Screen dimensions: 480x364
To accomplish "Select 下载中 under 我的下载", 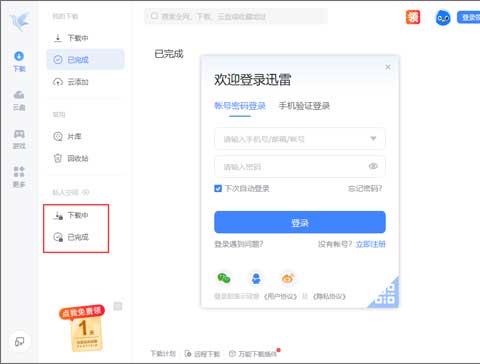I will coord(85,38).
